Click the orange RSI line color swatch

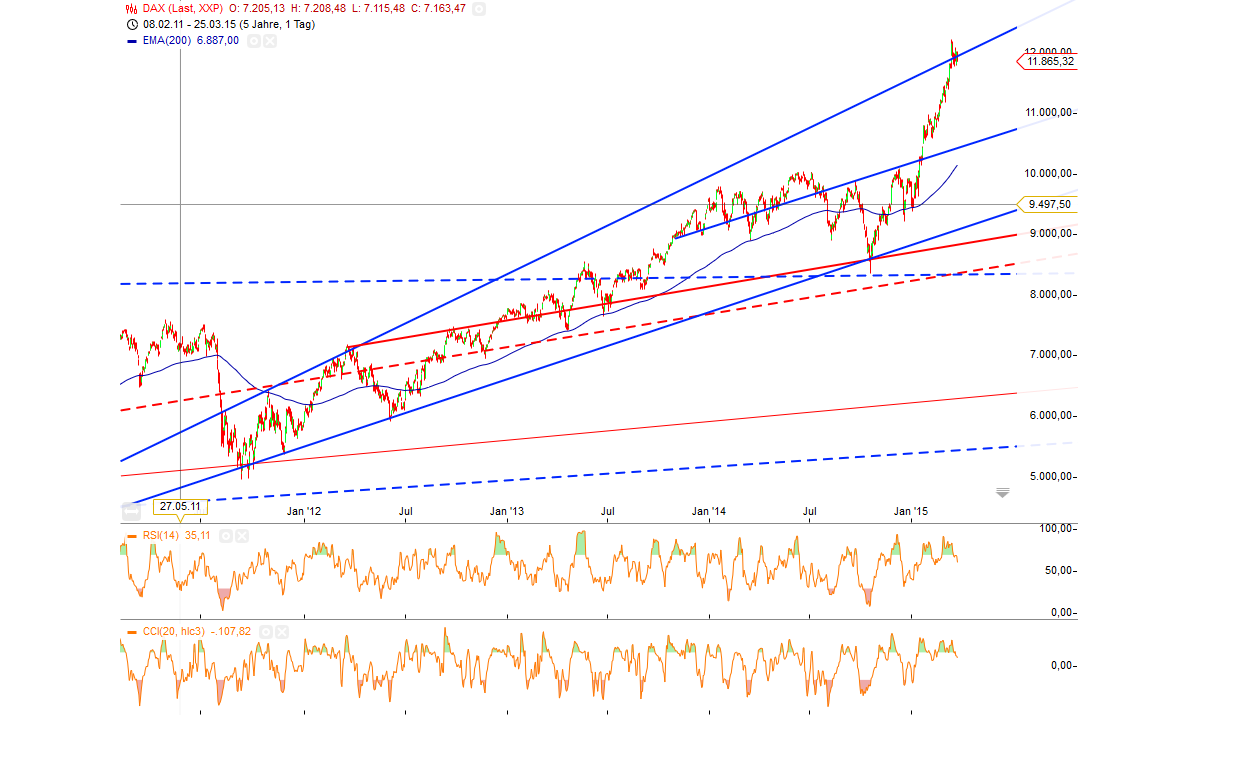pos(132,536)
